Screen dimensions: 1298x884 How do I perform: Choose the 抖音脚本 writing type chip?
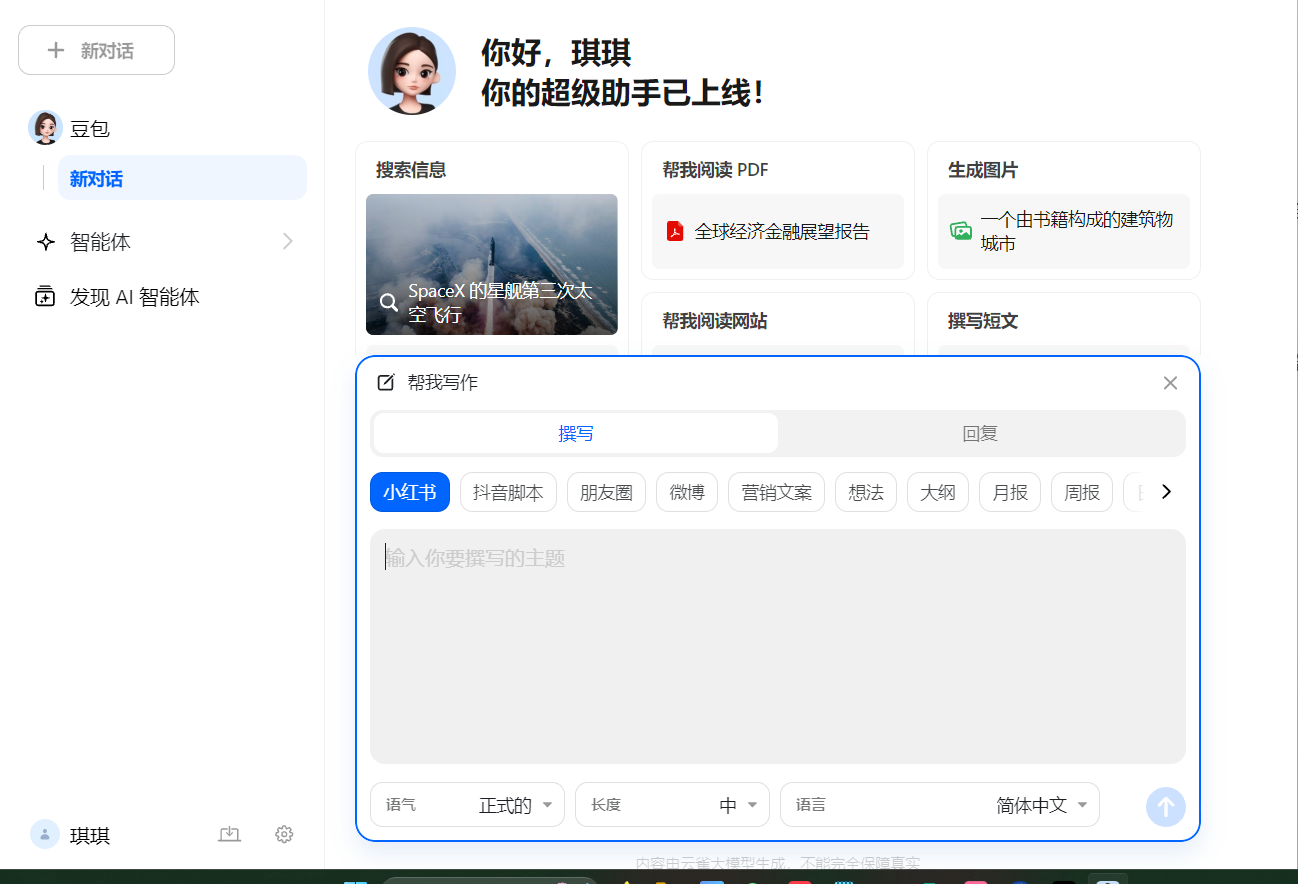click(508, 492)
